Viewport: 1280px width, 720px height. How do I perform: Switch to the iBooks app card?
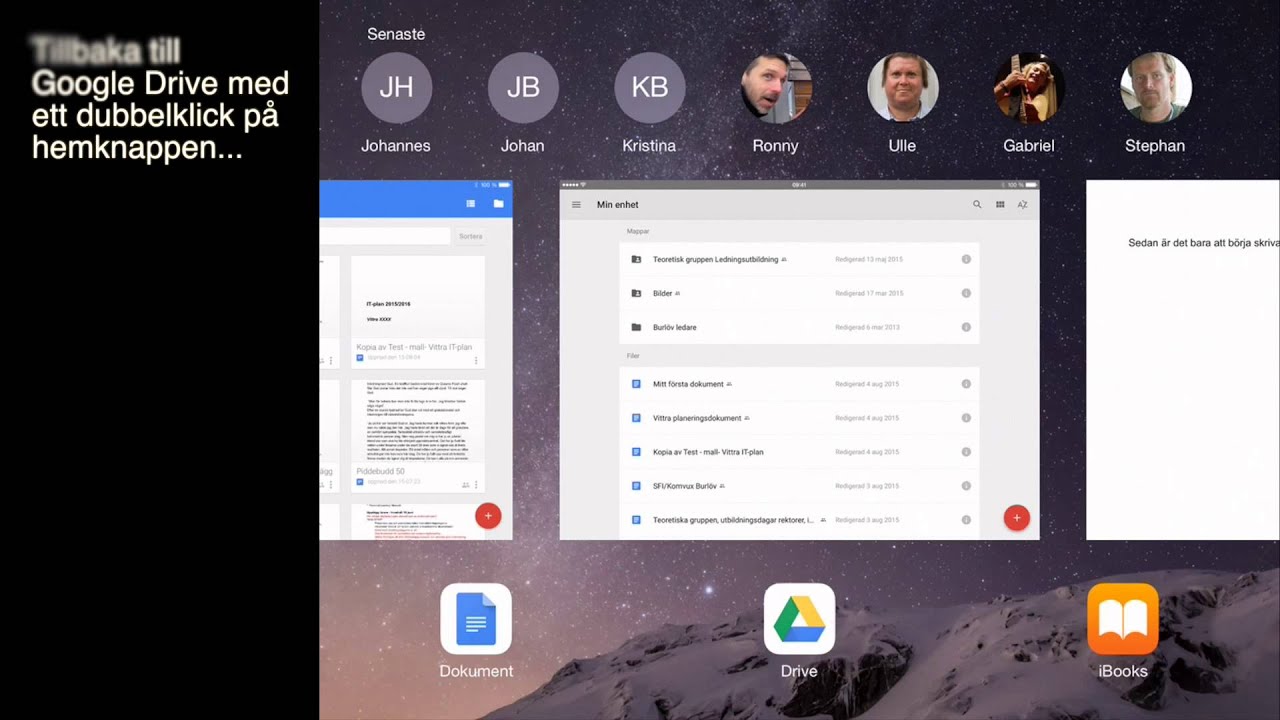point(1183,360)
